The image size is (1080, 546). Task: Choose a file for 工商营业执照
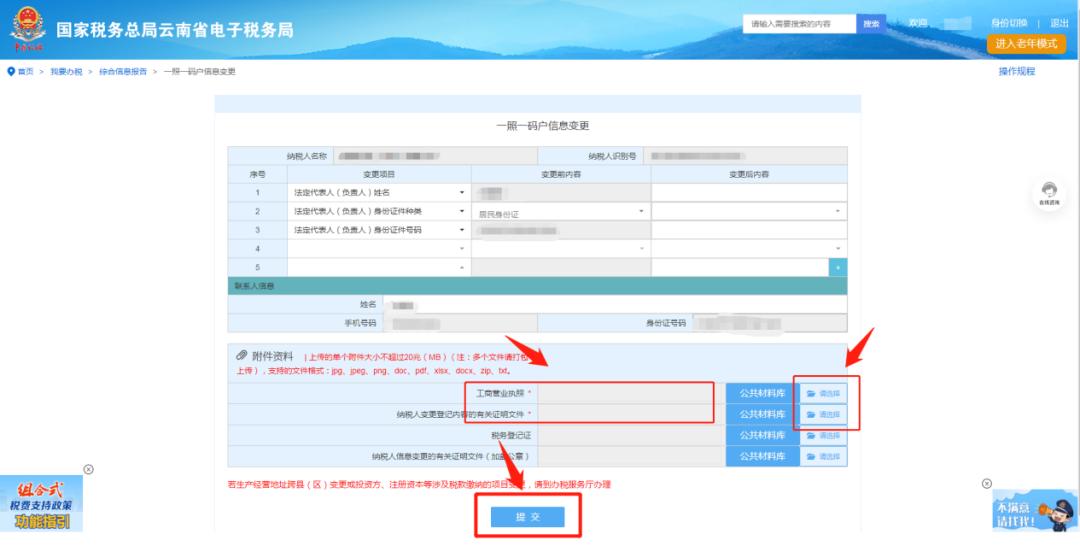[x=823, y=394]
